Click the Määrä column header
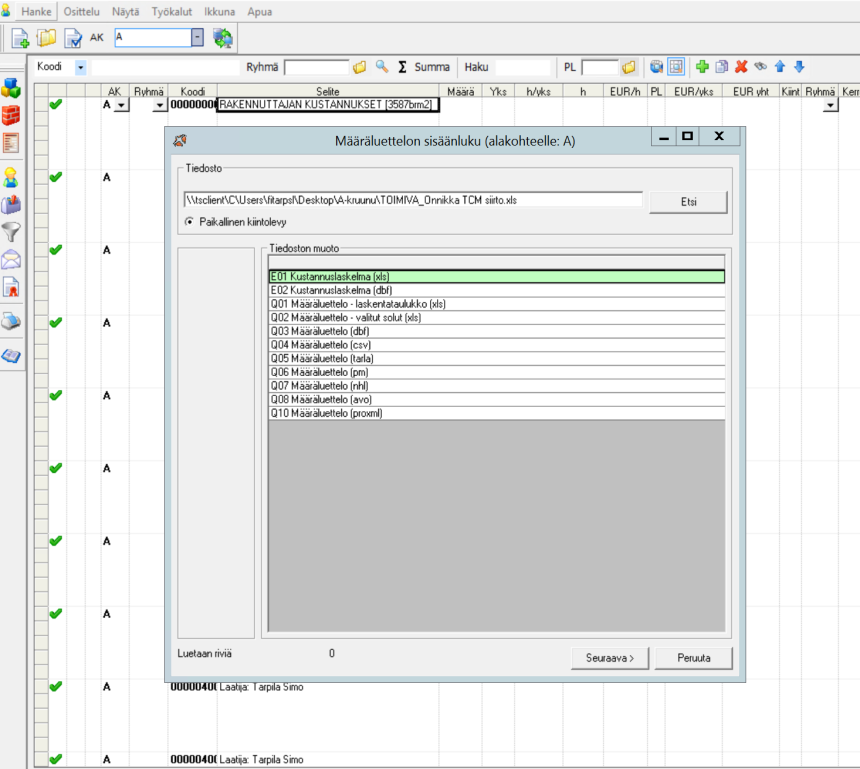This screenshot has width=860, height=769. point(460,91)
